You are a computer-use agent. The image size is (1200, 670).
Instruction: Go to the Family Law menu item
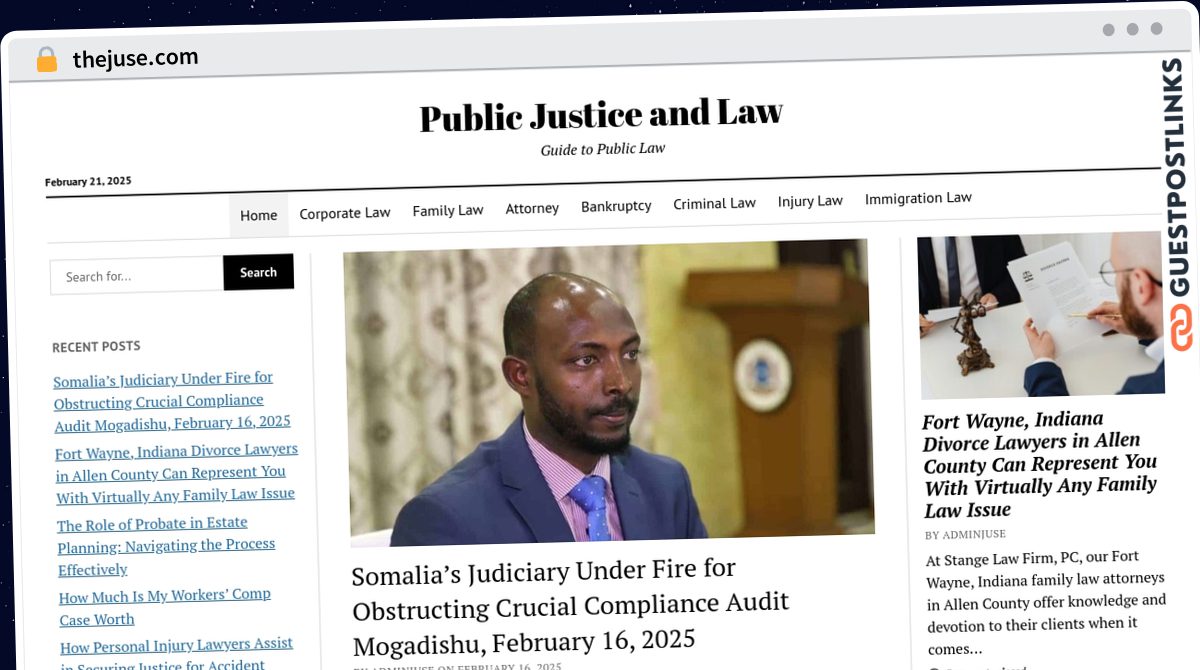[448, 210]
